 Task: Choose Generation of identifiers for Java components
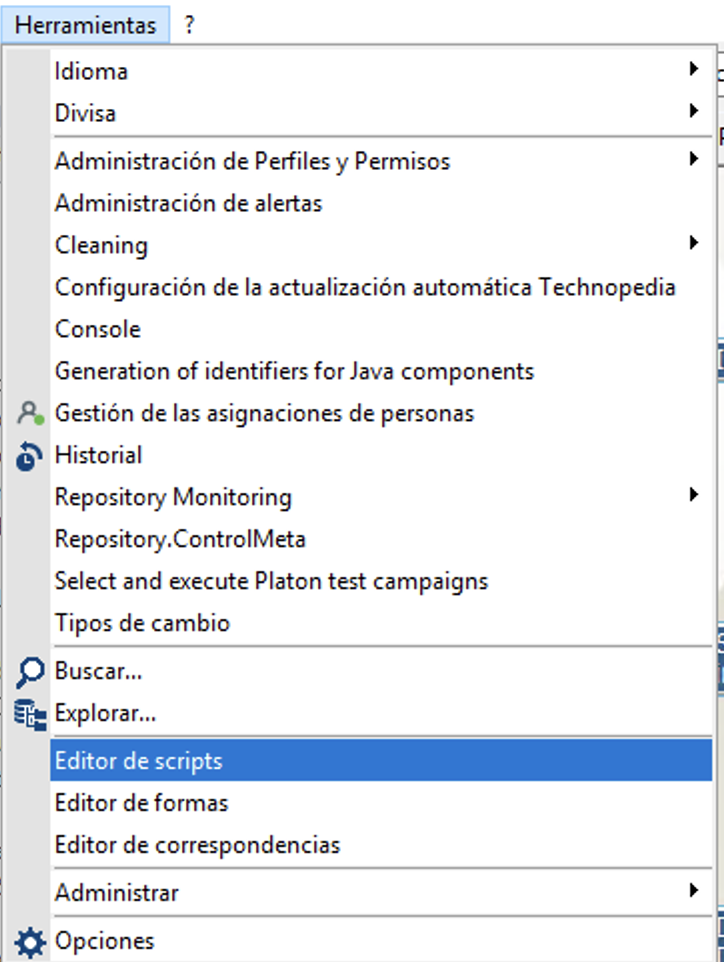(381, 371)
